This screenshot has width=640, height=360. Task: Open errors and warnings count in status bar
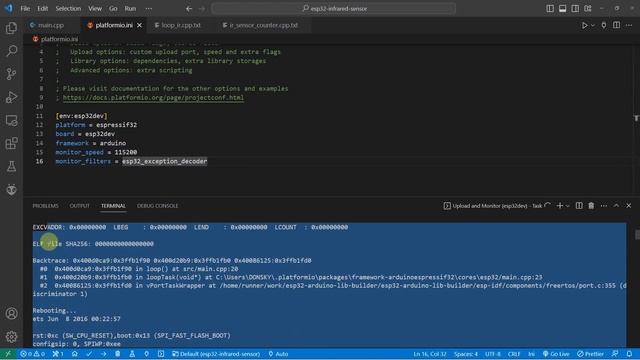(33, 354)
